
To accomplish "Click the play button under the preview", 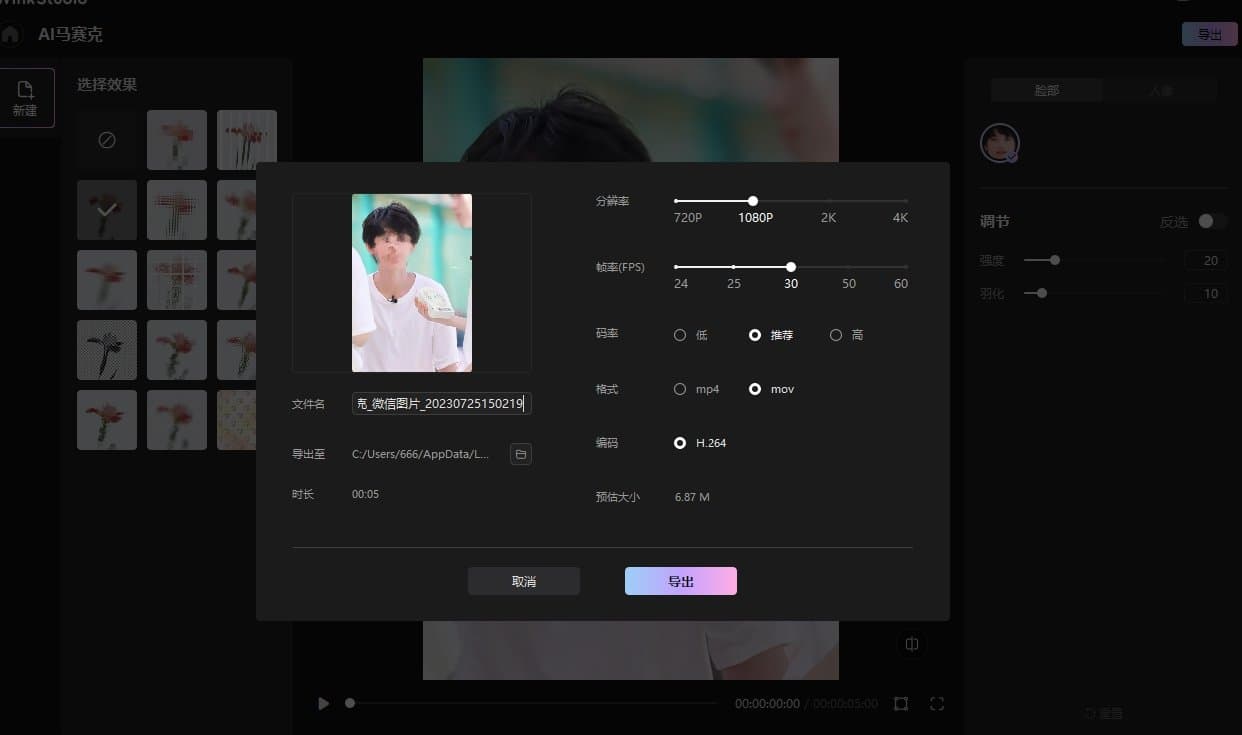I will (323, 703).
